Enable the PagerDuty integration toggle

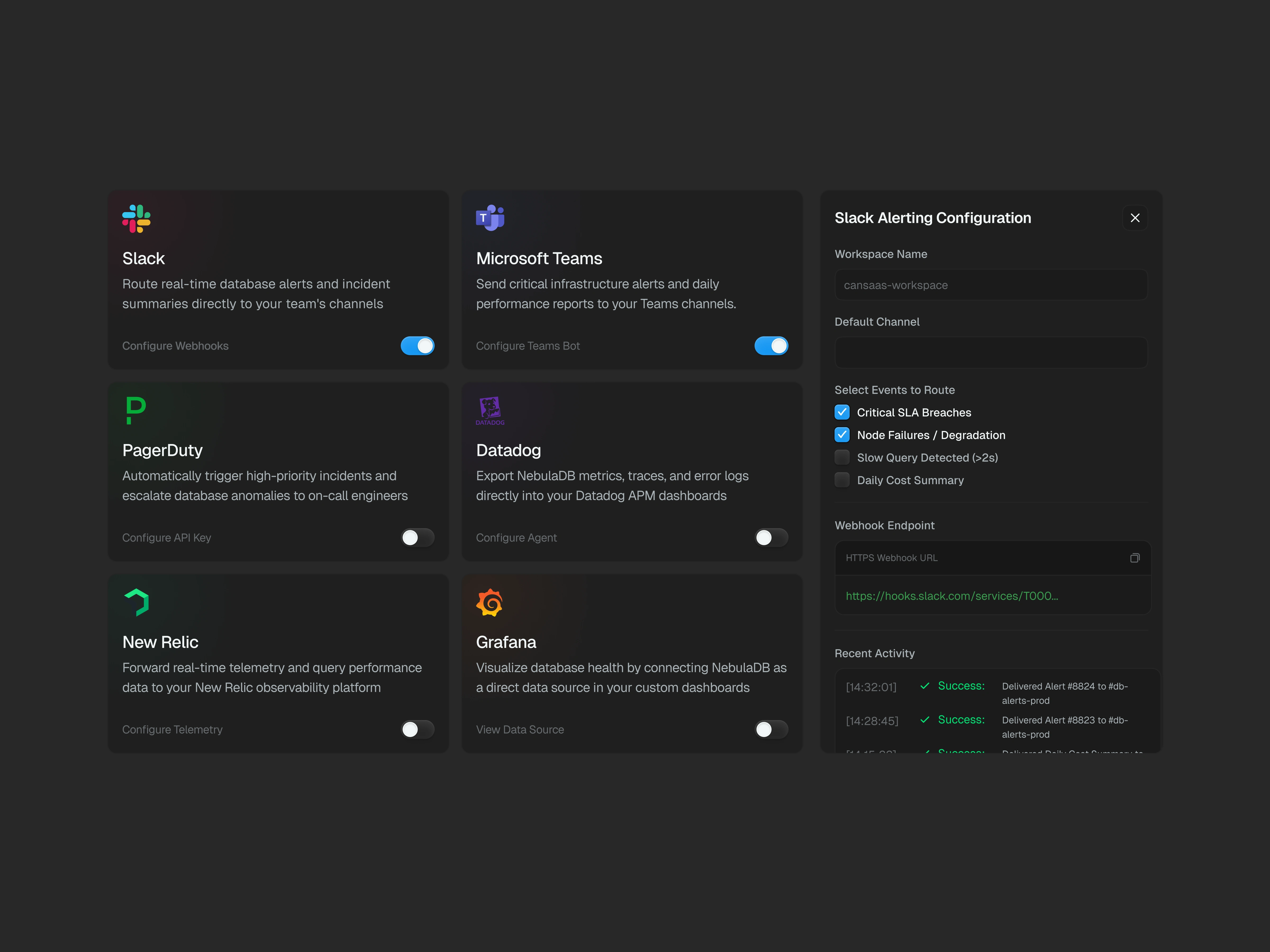click(x=418, y=538)
